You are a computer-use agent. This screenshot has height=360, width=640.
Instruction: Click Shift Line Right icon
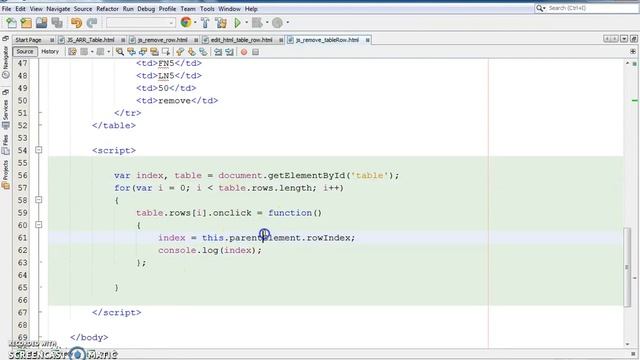pyautogui.click(x=229, y=52)
